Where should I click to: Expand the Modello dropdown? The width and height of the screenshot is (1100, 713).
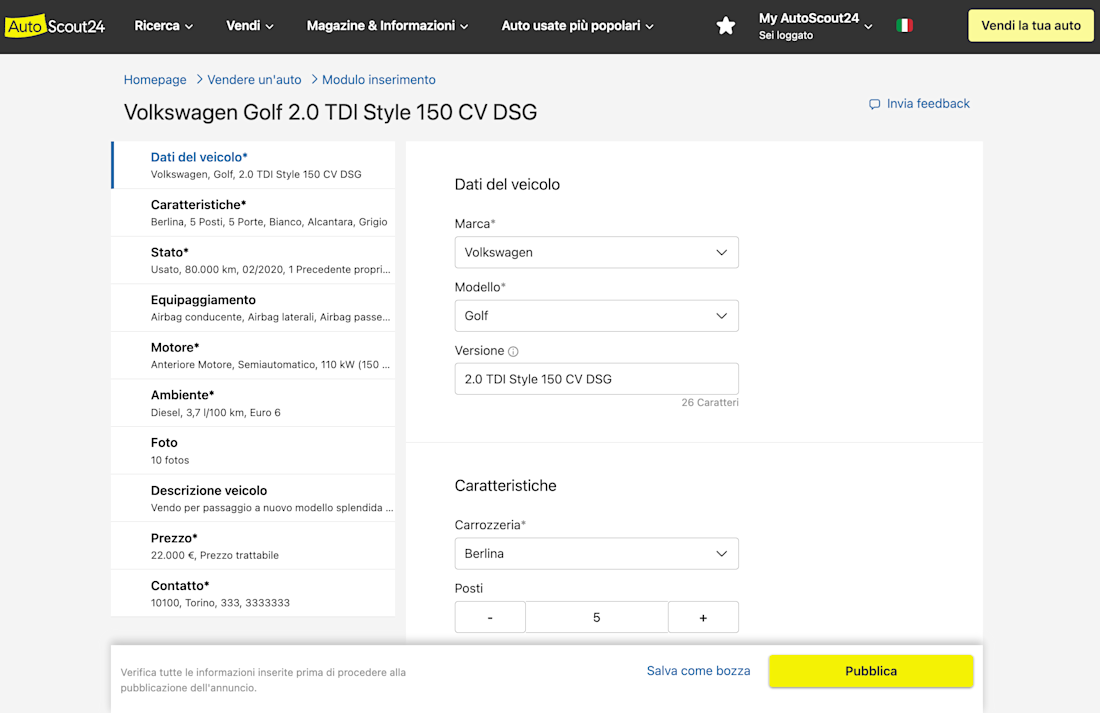596,316
